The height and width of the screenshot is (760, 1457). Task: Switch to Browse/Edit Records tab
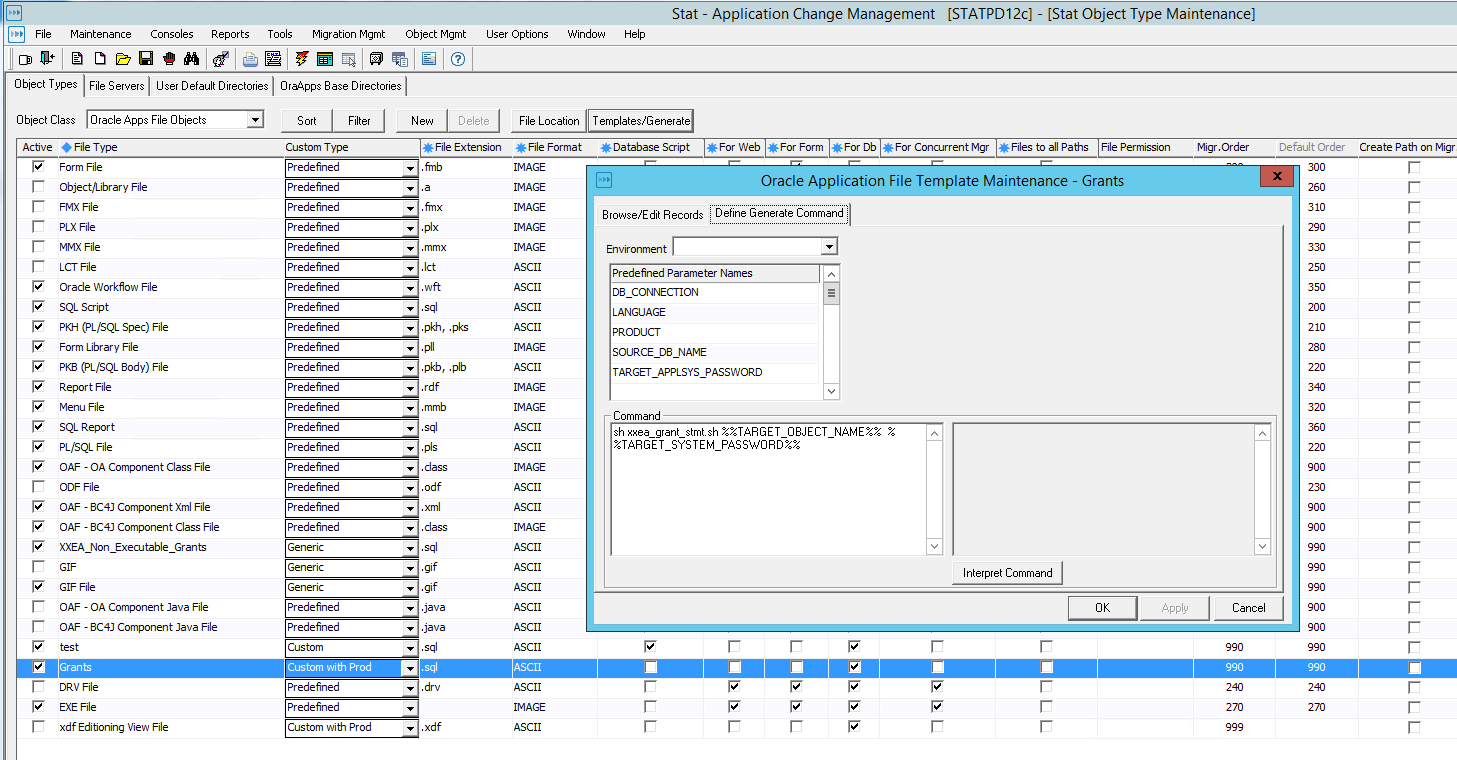tap(652, 215)
